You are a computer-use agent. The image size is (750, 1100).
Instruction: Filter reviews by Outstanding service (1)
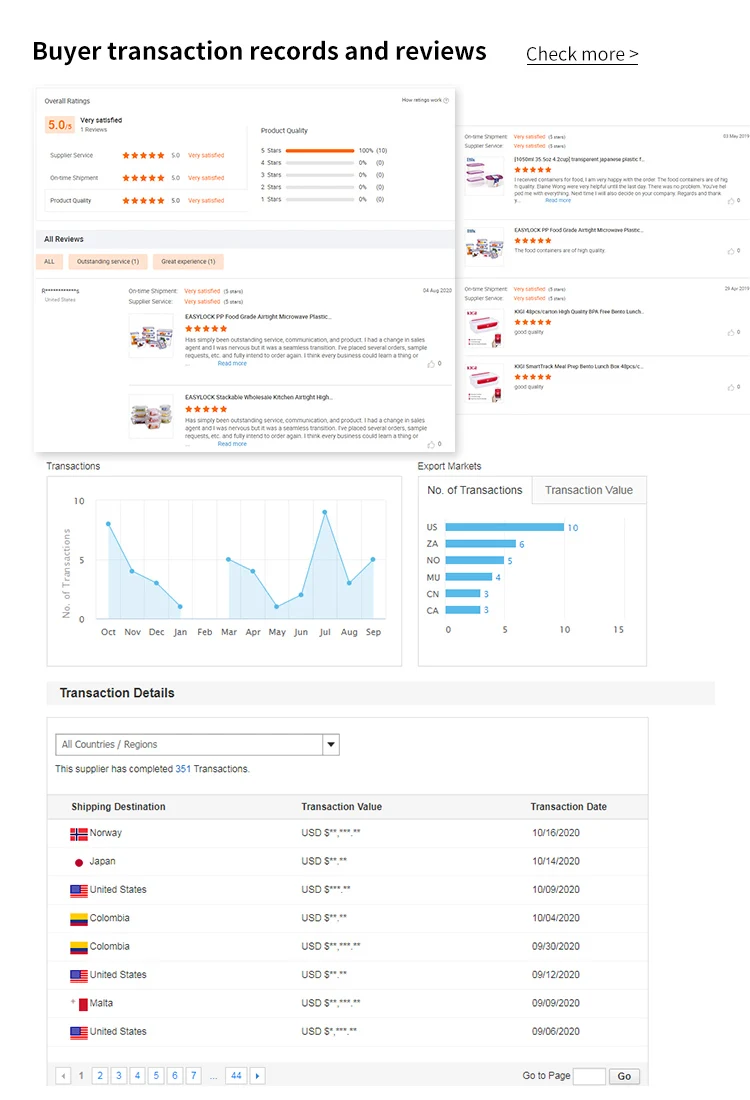point(107,262)
